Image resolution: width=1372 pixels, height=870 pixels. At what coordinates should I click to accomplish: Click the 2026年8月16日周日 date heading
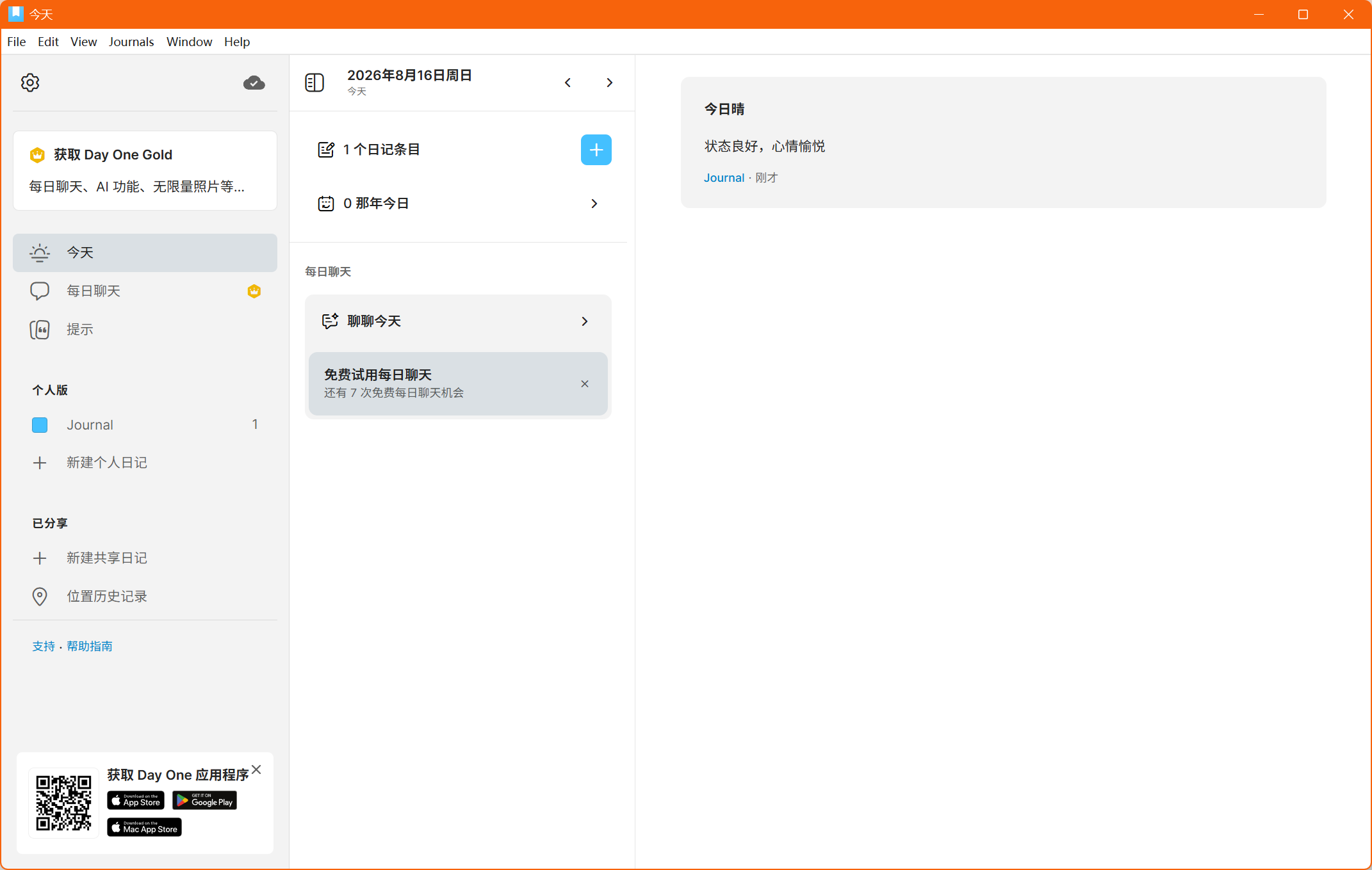[x=409, y=76]
